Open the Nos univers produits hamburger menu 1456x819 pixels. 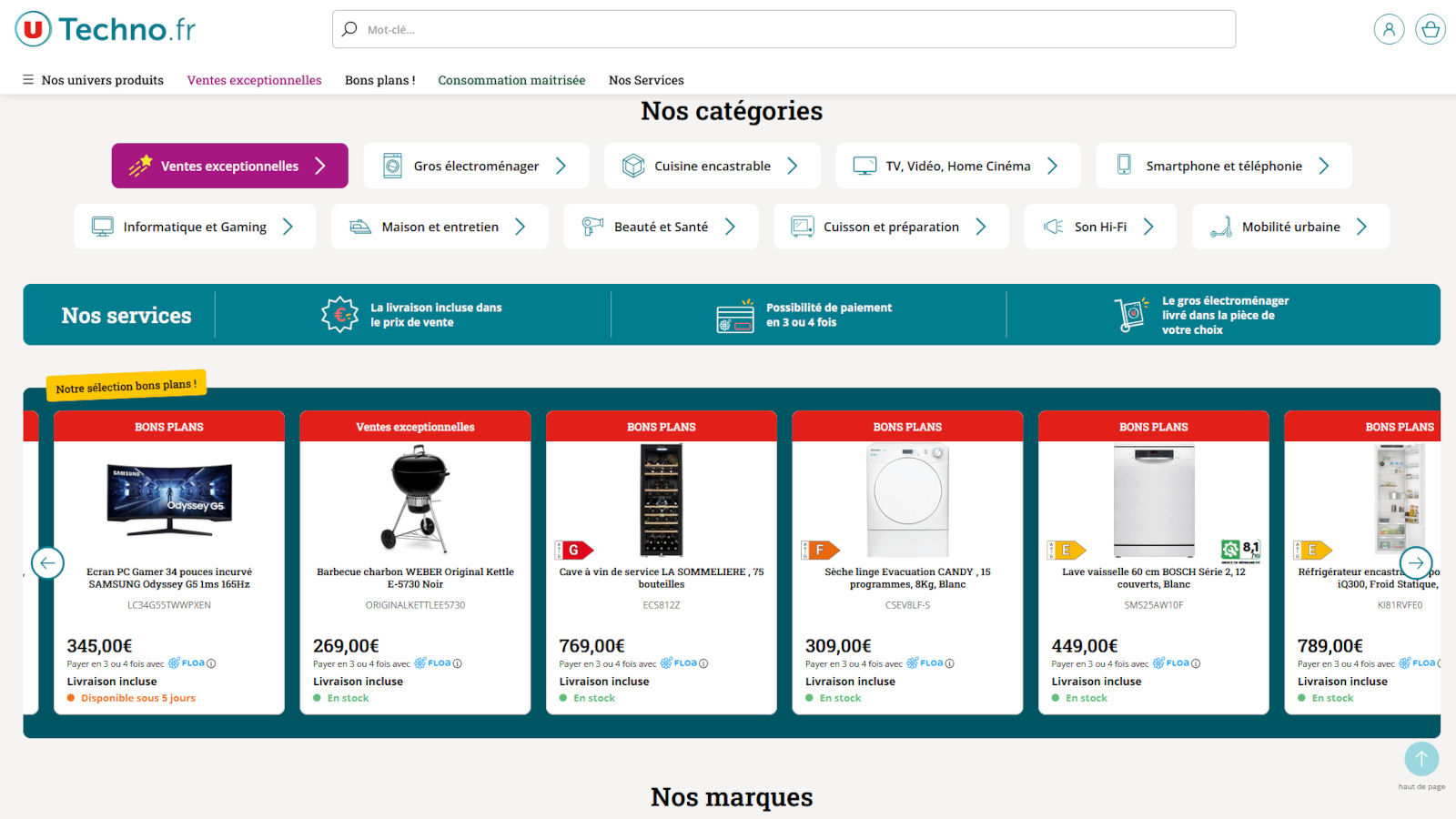[93, 80]
